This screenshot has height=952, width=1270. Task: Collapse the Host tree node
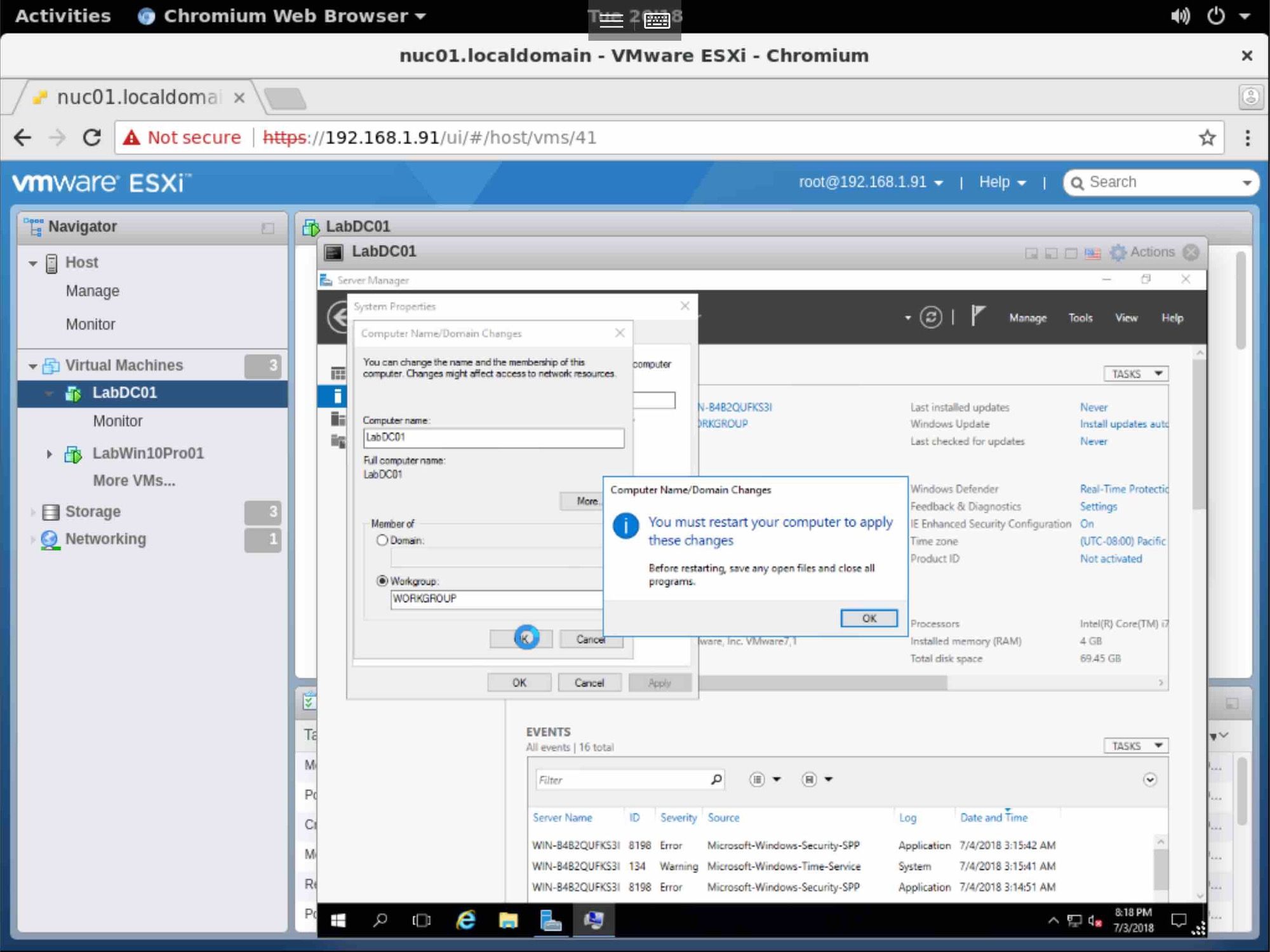click(32, 263)
